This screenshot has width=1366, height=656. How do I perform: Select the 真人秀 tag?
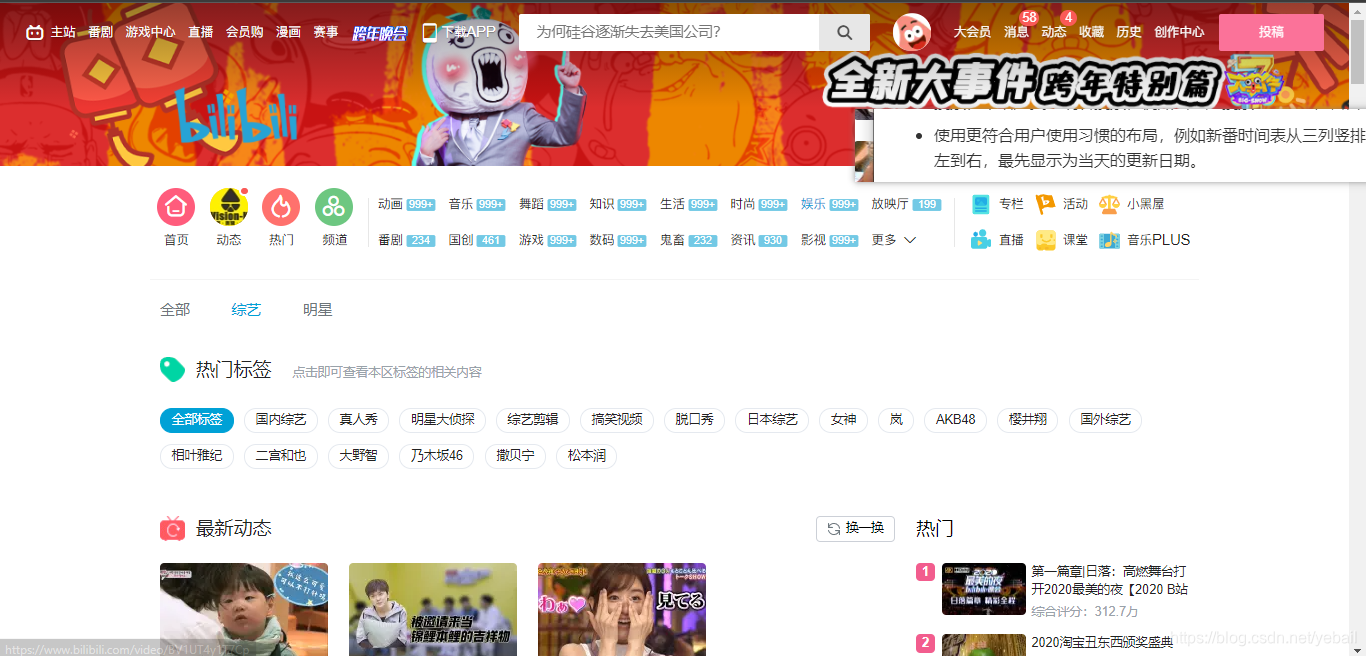(359, 420)
